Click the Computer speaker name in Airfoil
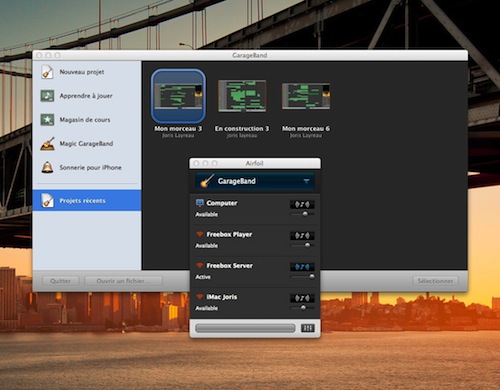 222,203
